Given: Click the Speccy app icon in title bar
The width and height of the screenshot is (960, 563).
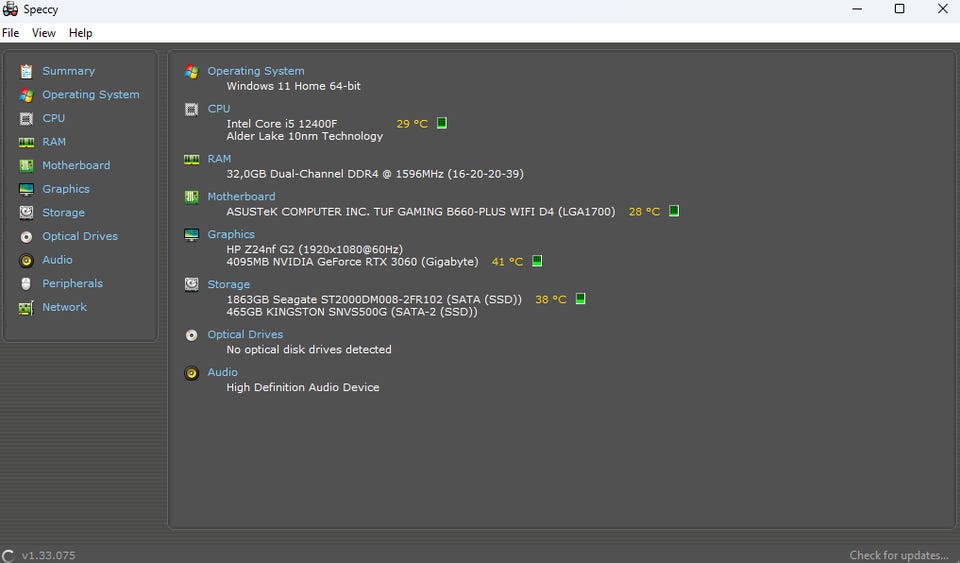Looking at the screenshot, I should point(10,9).
